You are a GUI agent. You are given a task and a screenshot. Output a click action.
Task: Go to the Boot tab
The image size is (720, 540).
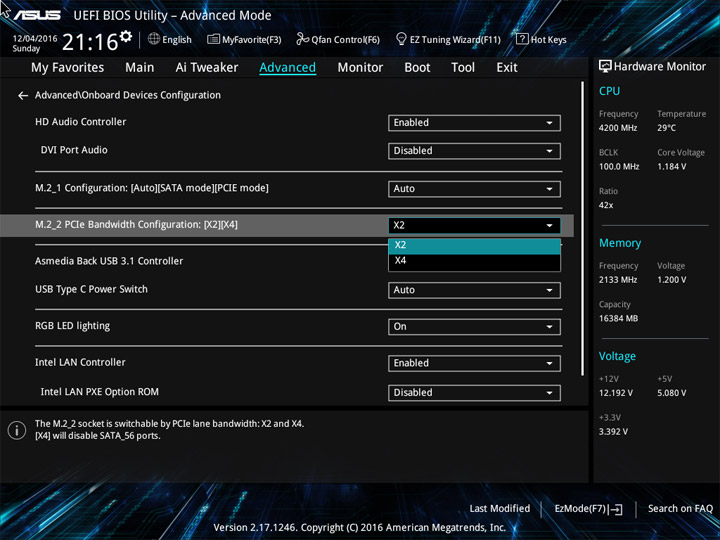click(417, 68)
